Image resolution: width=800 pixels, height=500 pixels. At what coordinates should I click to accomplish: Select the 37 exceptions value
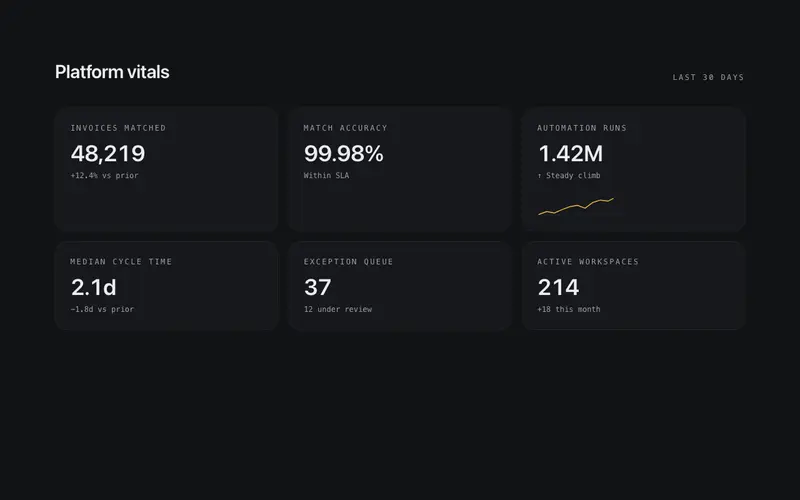[x=317, y=287]
